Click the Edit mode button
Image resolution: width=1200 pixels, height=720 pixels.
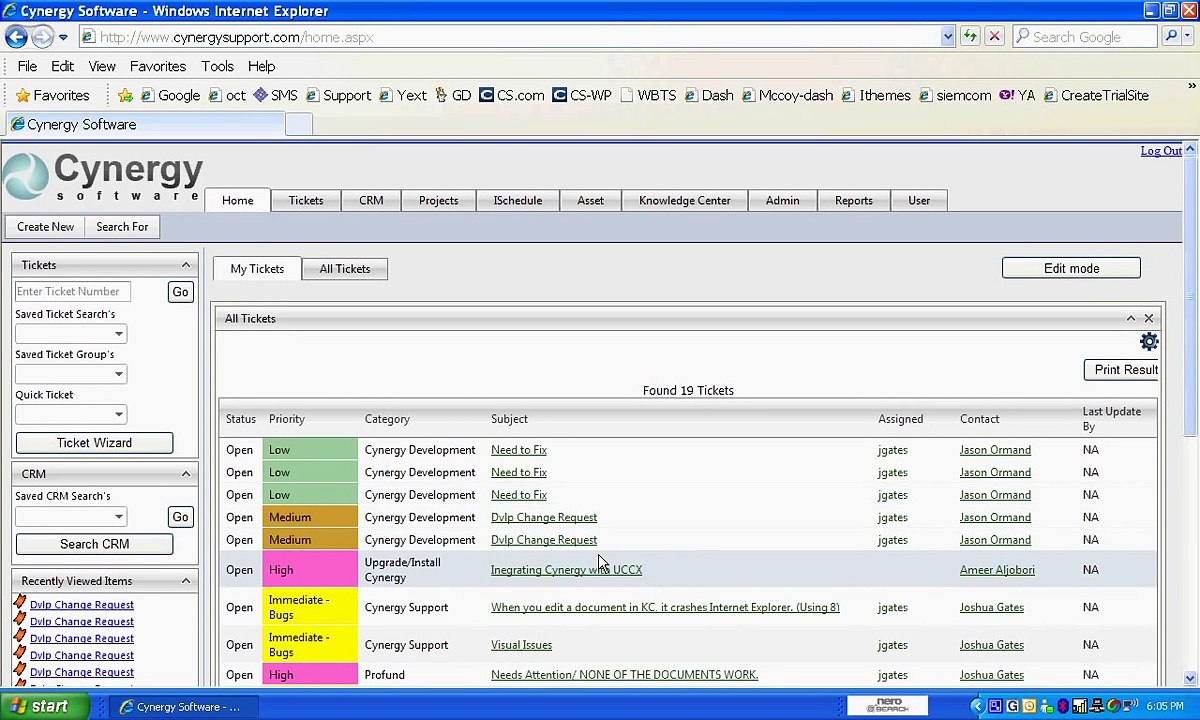[x=1071, y=268]
